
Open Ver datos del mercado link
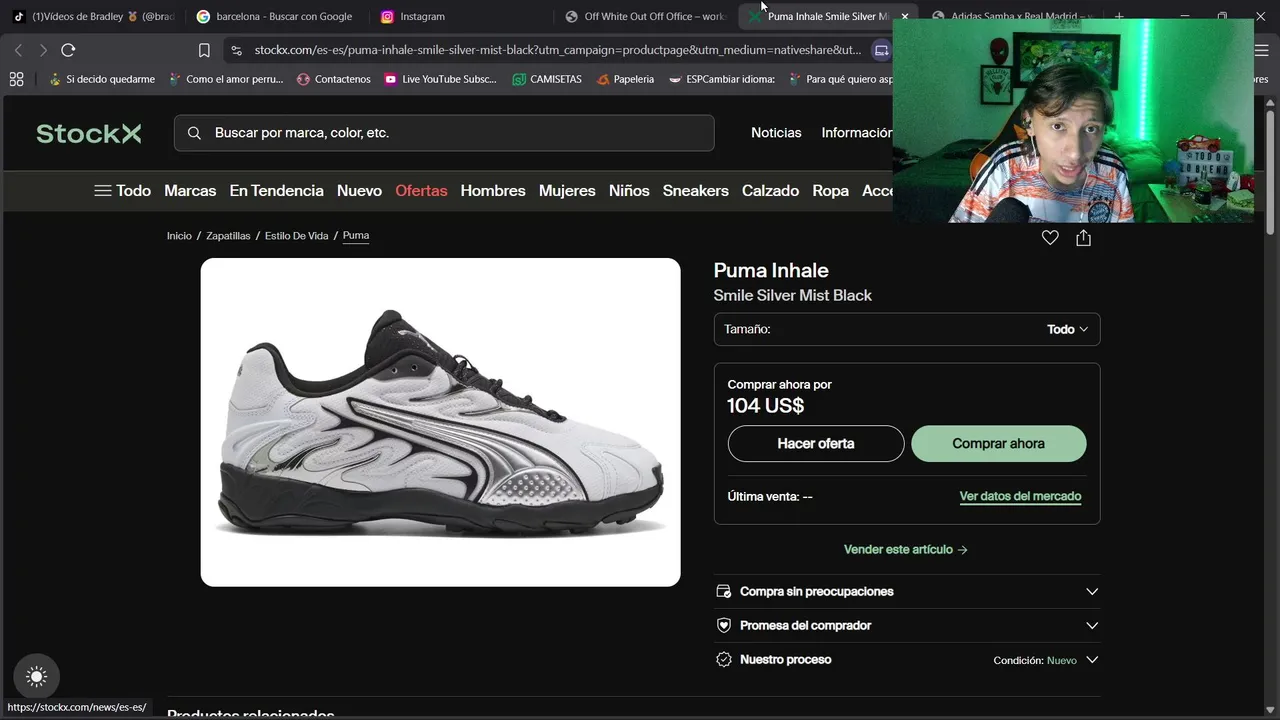point(1020,496)
